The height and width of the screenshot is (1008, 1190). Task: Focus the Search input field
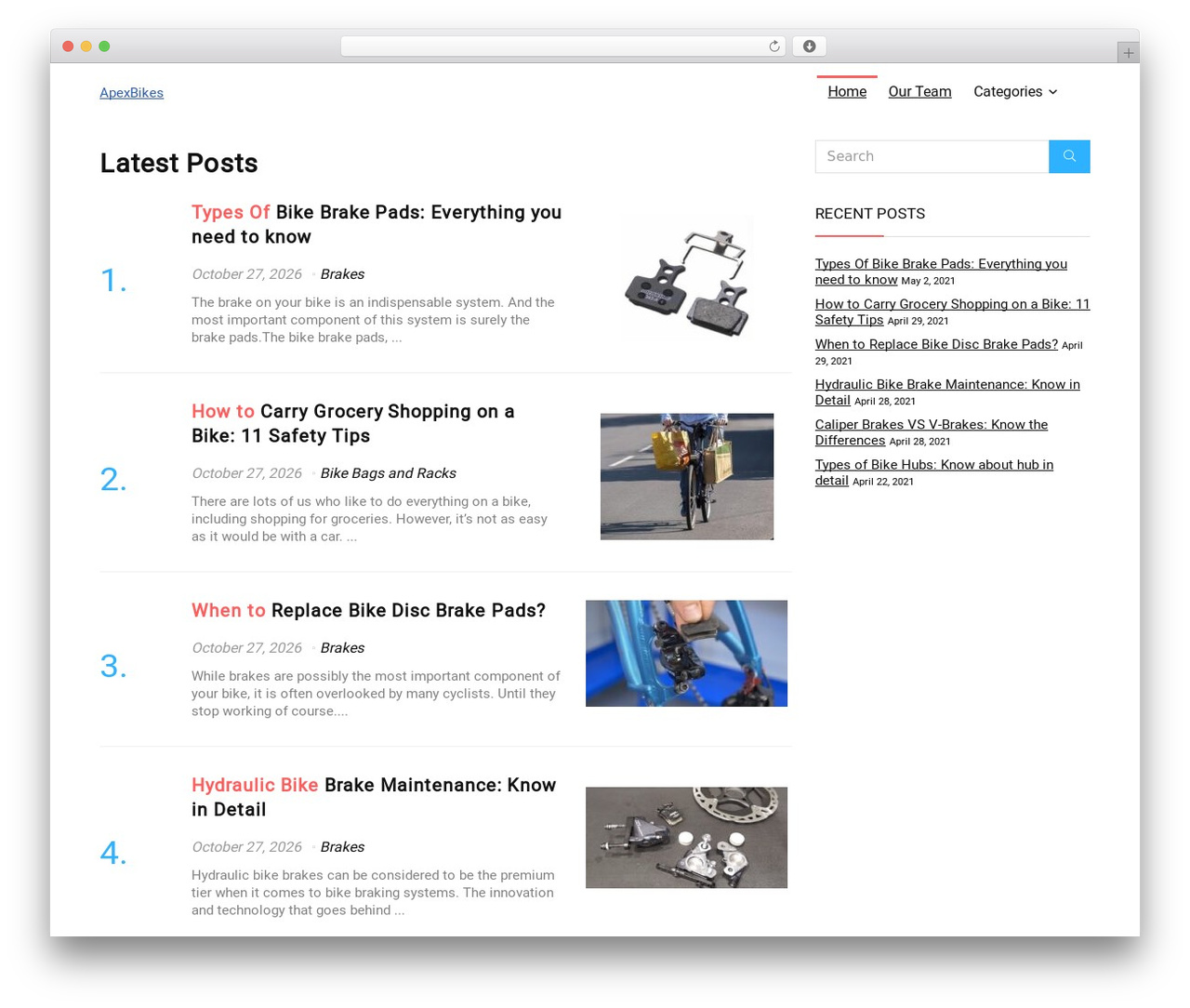pyautogui.click(x=932, y=156)
